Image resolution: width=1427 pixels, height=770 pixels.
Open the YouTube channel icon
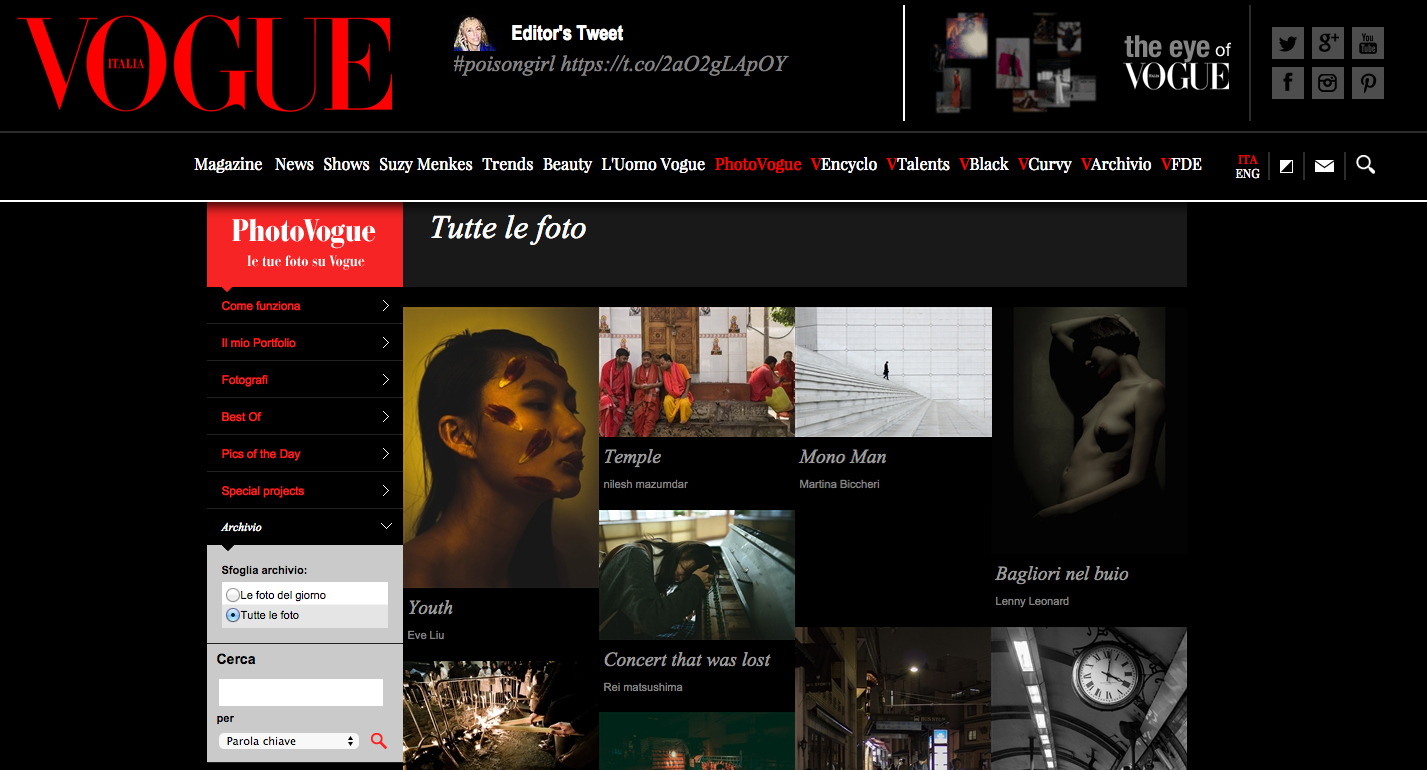coord(1368,43)
